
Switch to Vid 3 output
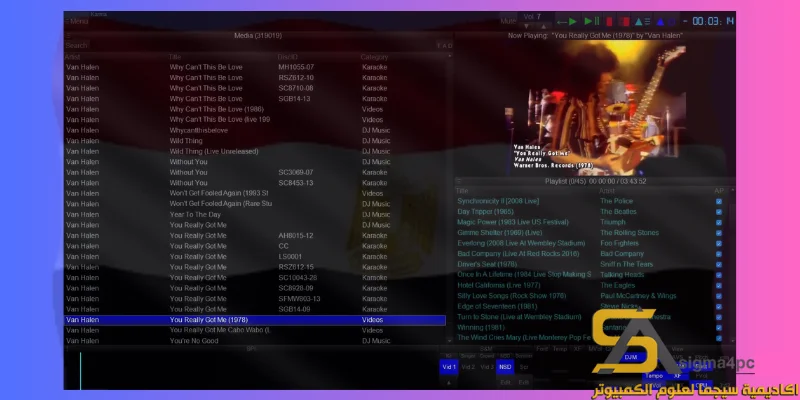coord(487,367)
